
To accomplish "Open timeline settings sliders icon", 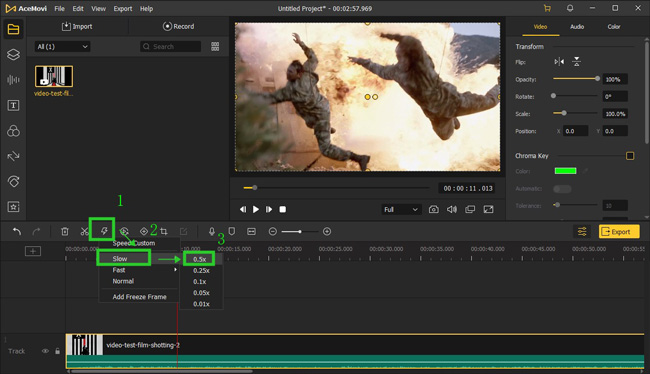I will tap(582, 231).
